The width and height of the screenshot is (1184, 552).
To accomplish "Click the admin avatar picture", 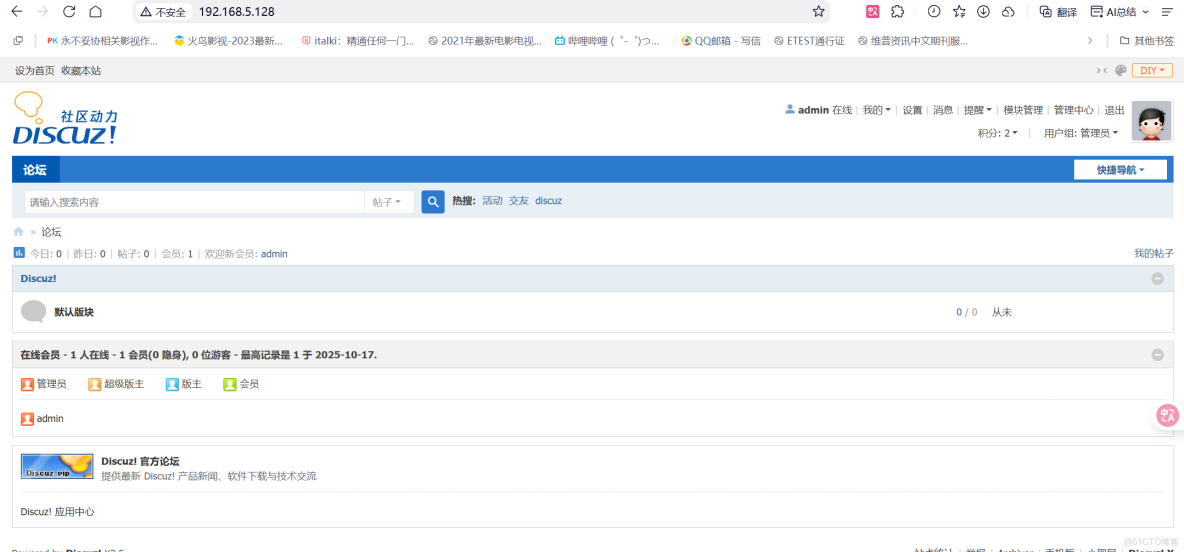I will [x=1152, y=121].
